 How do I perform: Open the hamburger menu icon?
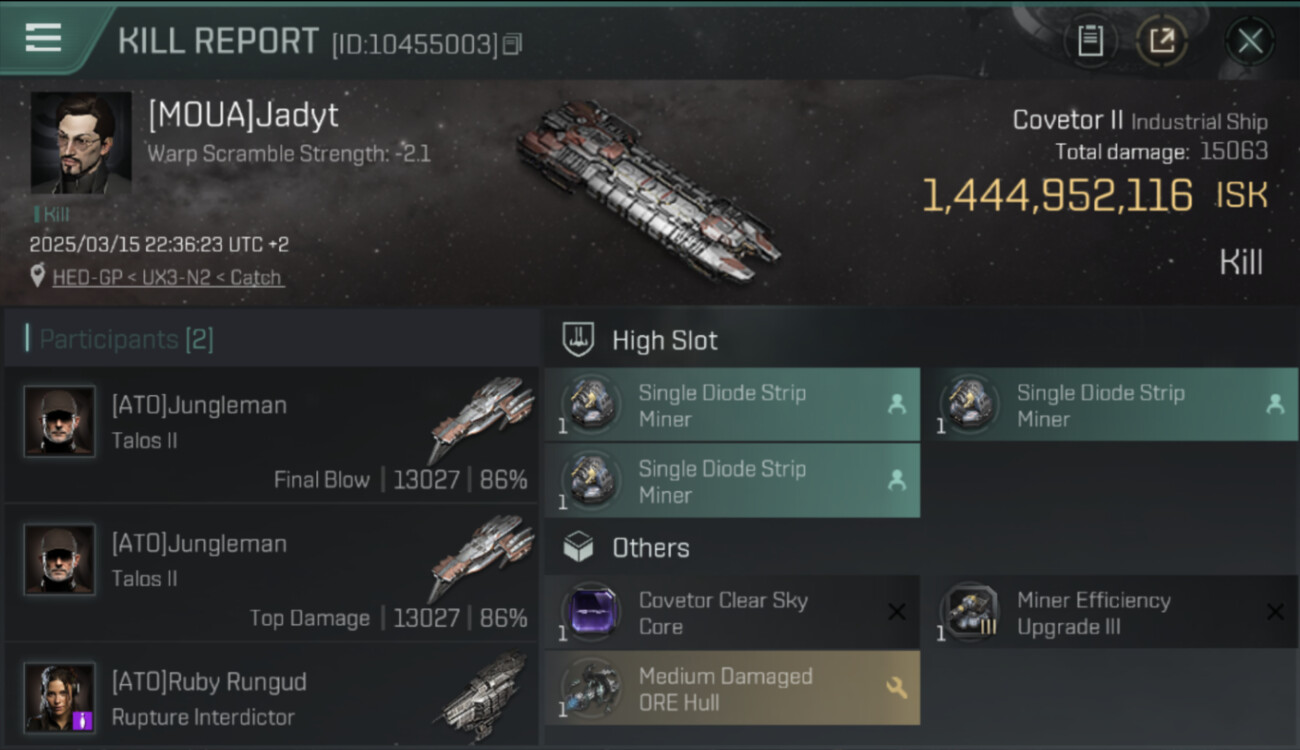pos(43,38)
